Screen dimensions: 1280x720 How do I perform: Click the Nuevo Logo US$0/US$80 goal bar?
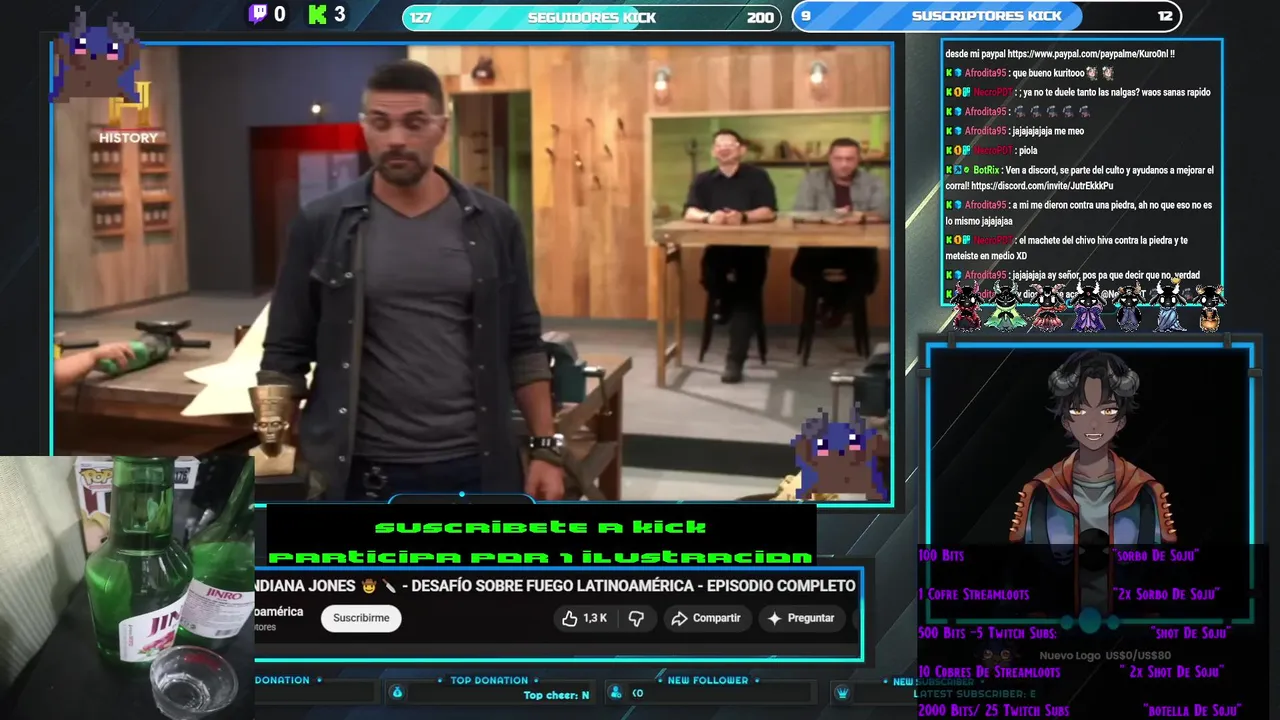1104,656
